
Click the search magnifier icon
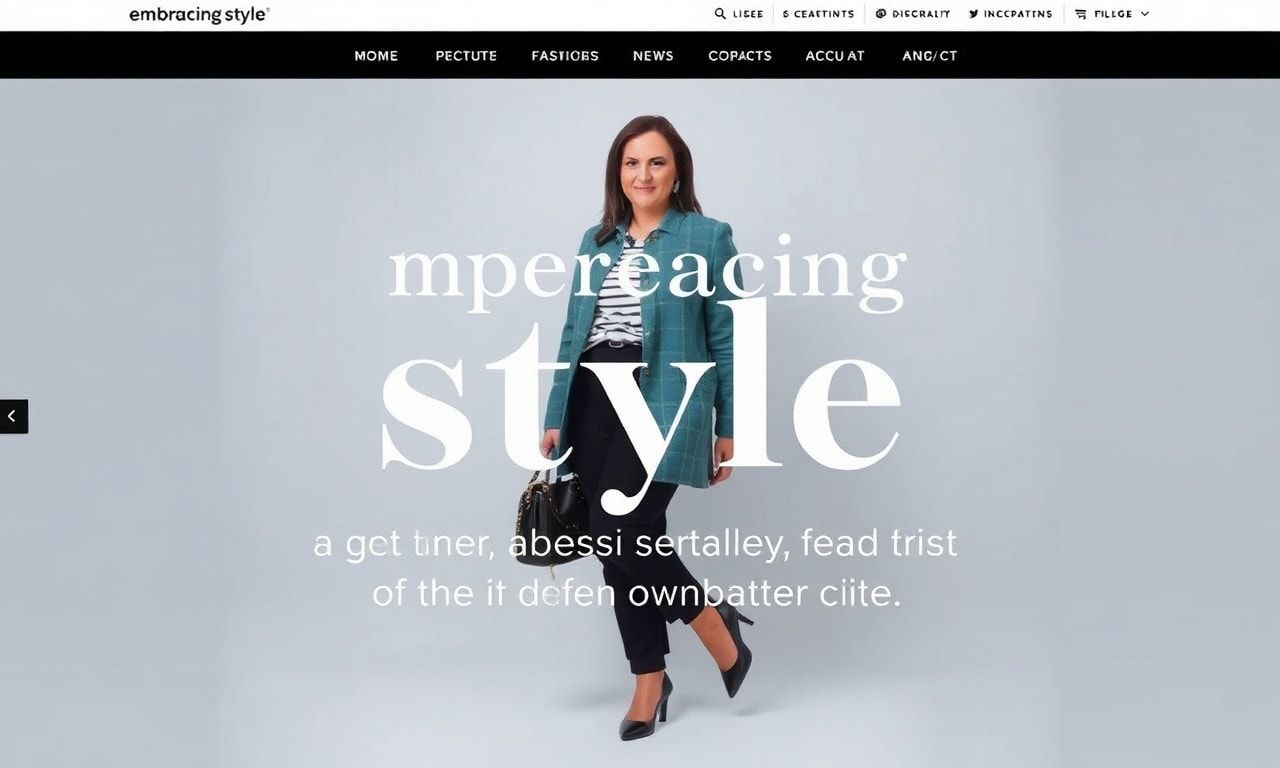coord(720,14)
